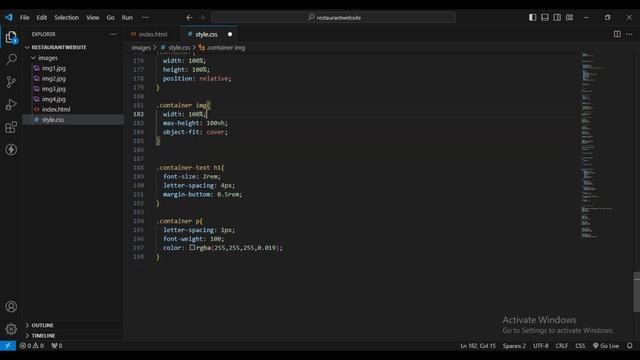Open the Accounts icon
Viewport: 640px width, 360px height.
click(x=11, y=307)
